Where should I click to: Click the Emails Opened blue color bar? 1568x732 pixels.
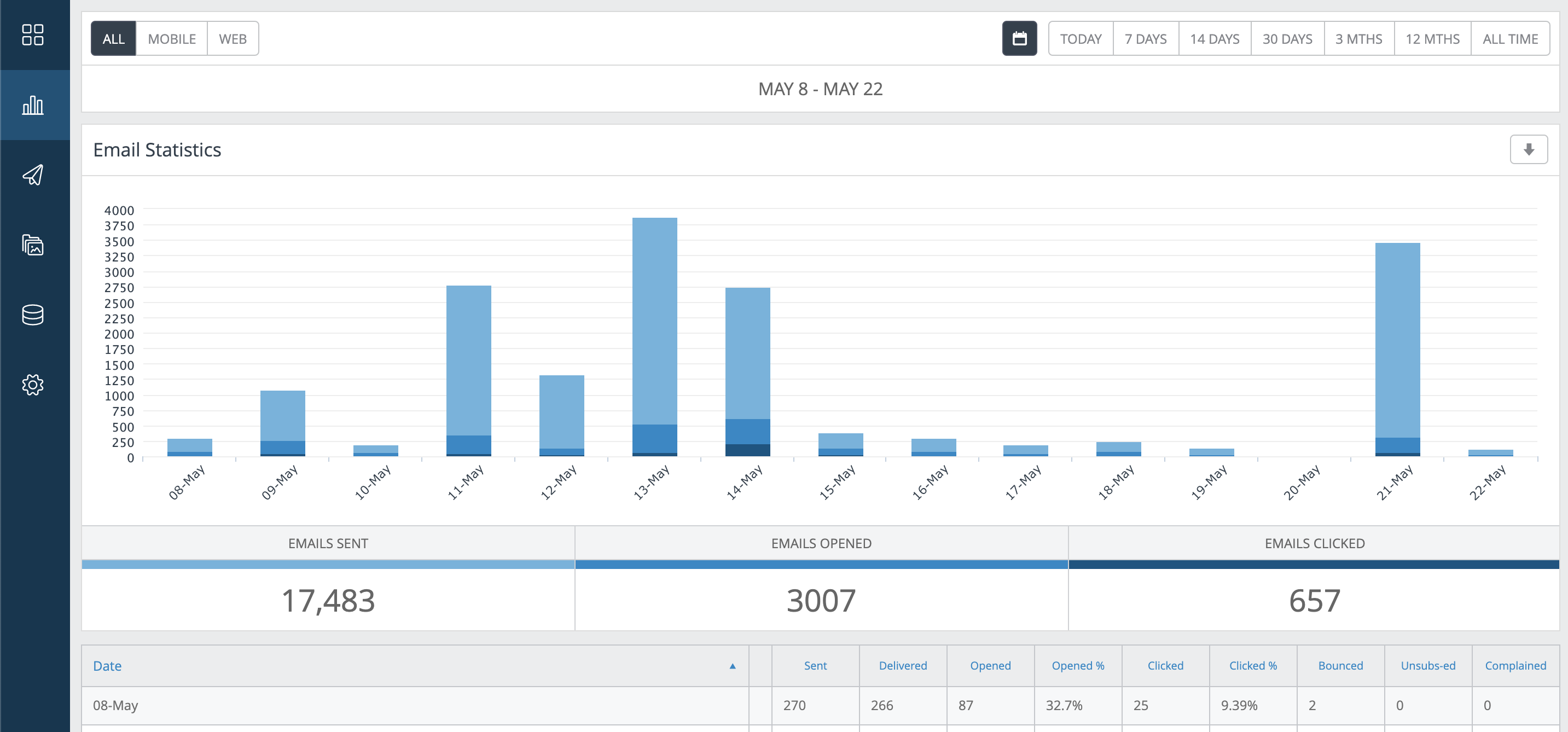coord(821,565)
